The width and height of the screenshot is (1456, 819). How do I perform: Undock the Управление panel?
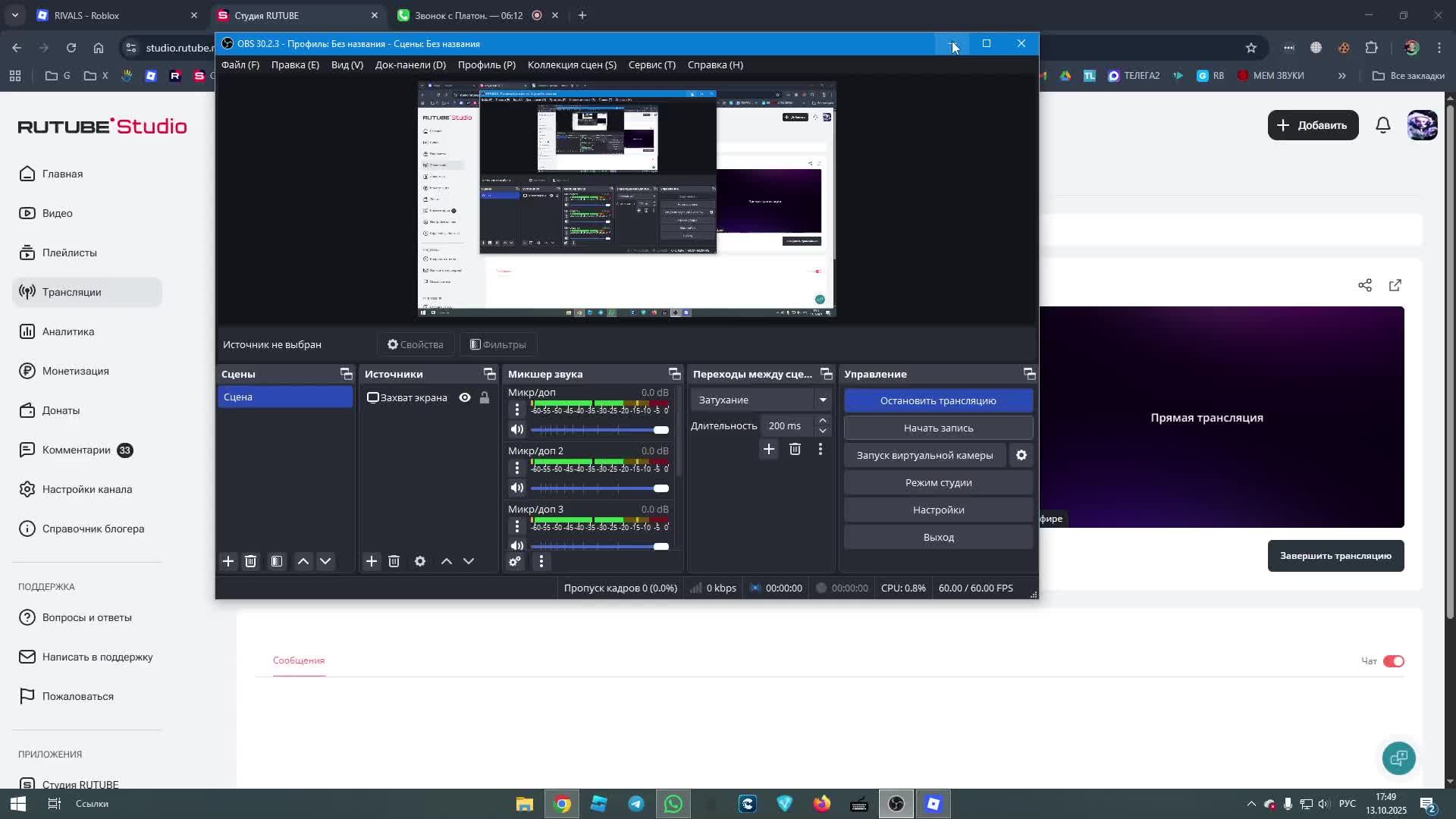[1029, 374]
